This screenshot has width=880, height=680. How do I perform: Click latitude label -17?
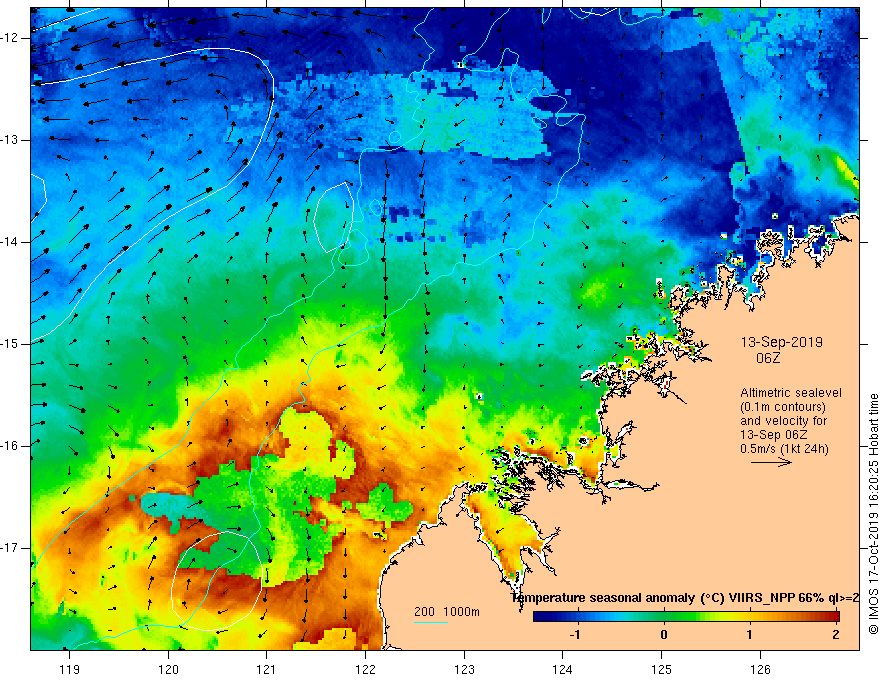pos(10,548)
